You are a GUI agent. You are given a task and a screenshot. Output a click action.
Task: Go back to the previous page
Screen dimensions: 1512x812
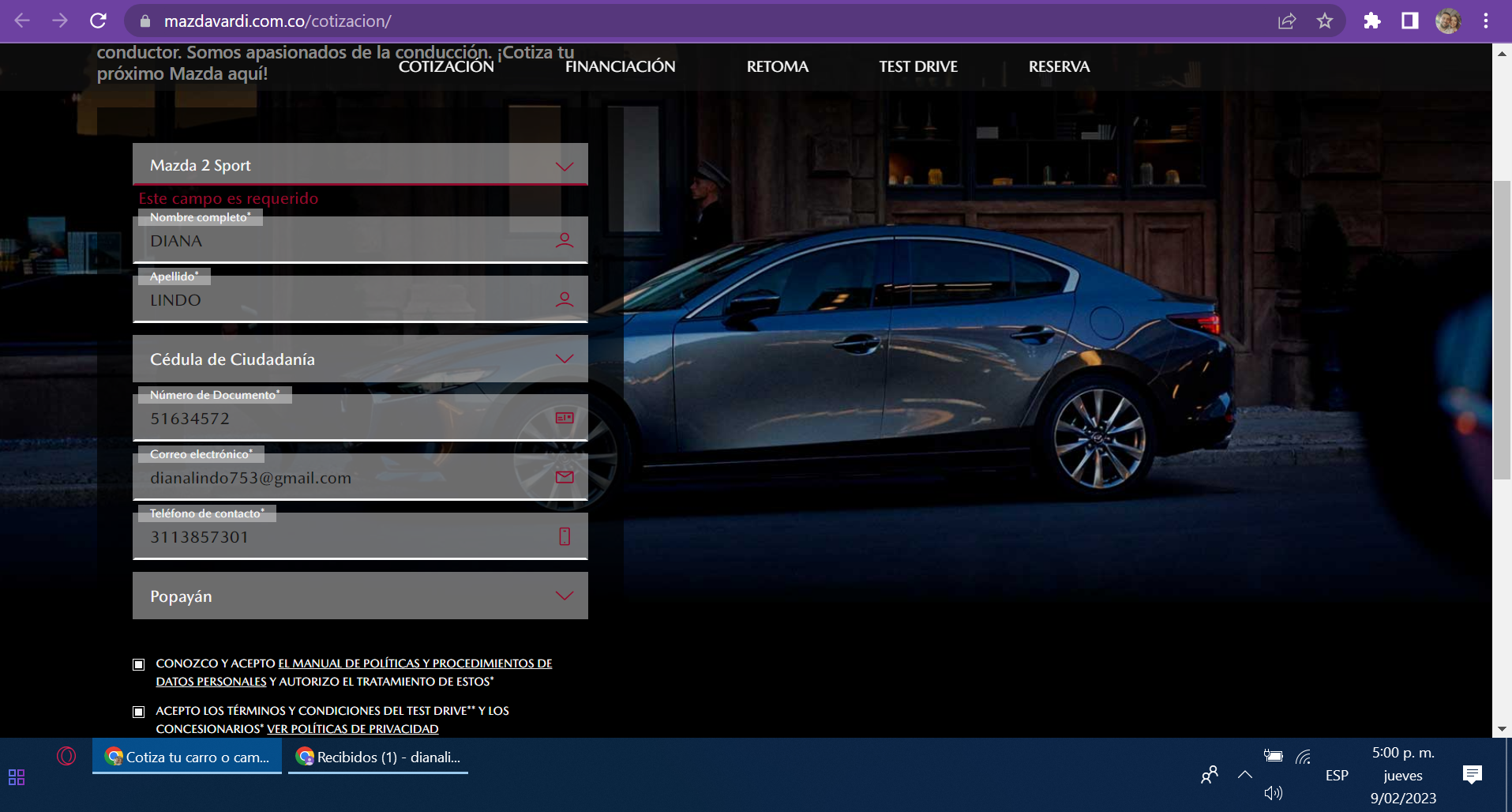point(22,21)
